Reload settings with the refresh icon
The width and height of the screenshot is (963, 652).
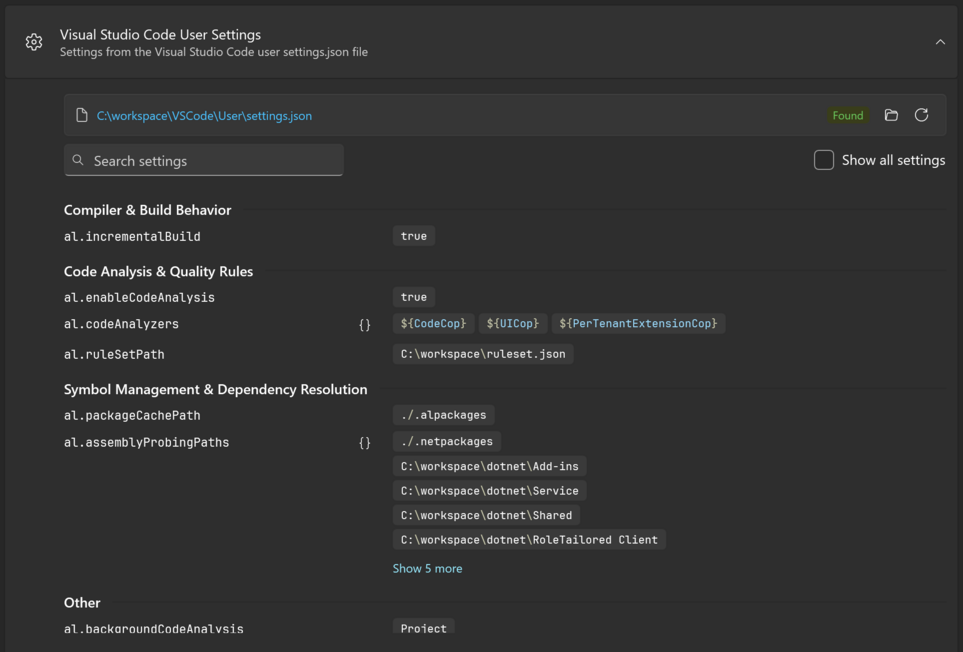click(x=921, y=115)
